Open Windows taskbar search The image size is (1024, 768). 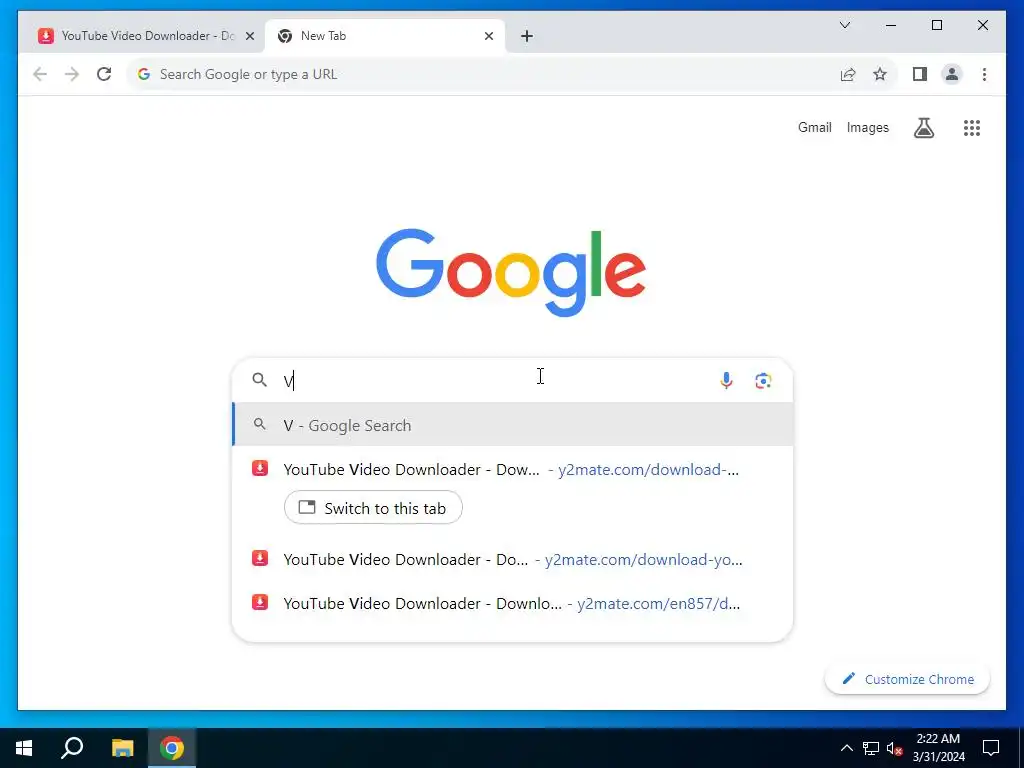(72, 748)
